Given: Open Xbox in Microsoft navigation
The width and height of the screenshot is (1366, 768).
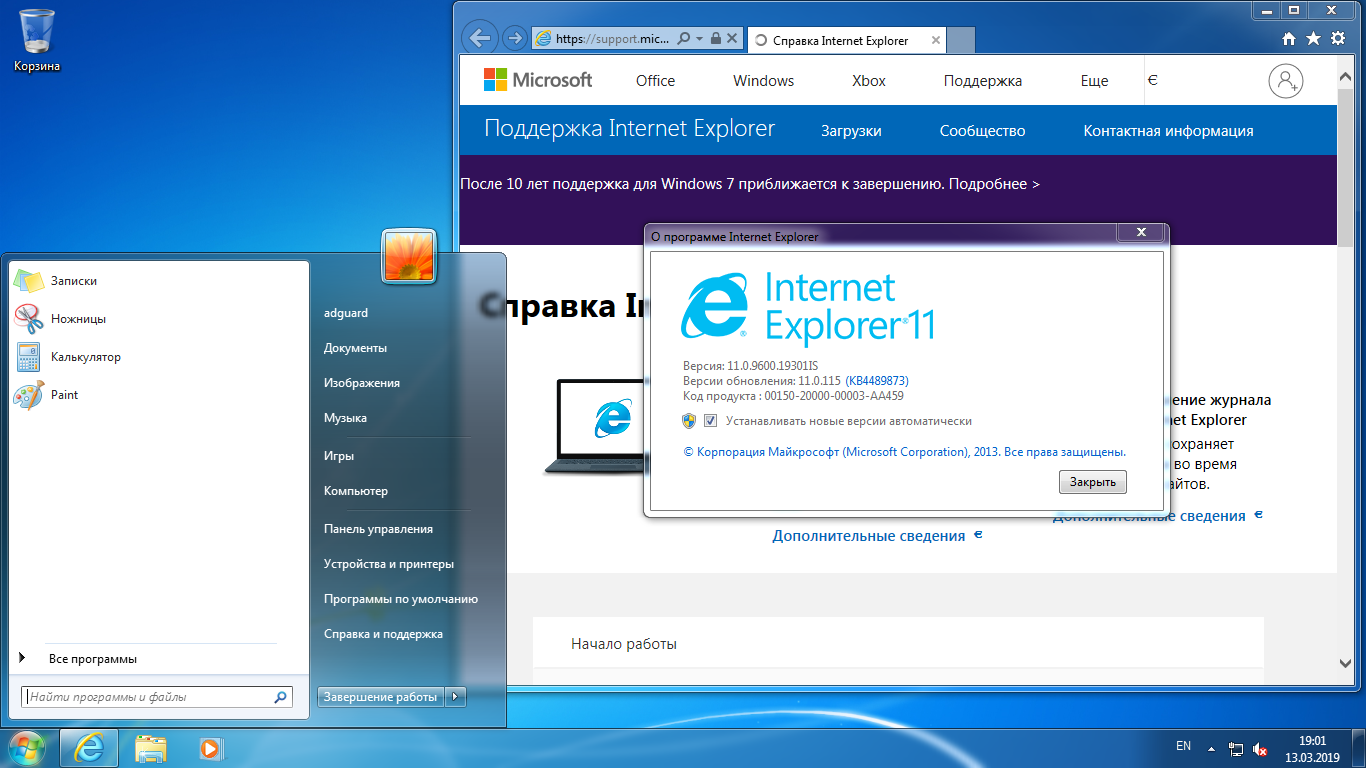Looking at the screenshot, I should [x=869, y=81].
